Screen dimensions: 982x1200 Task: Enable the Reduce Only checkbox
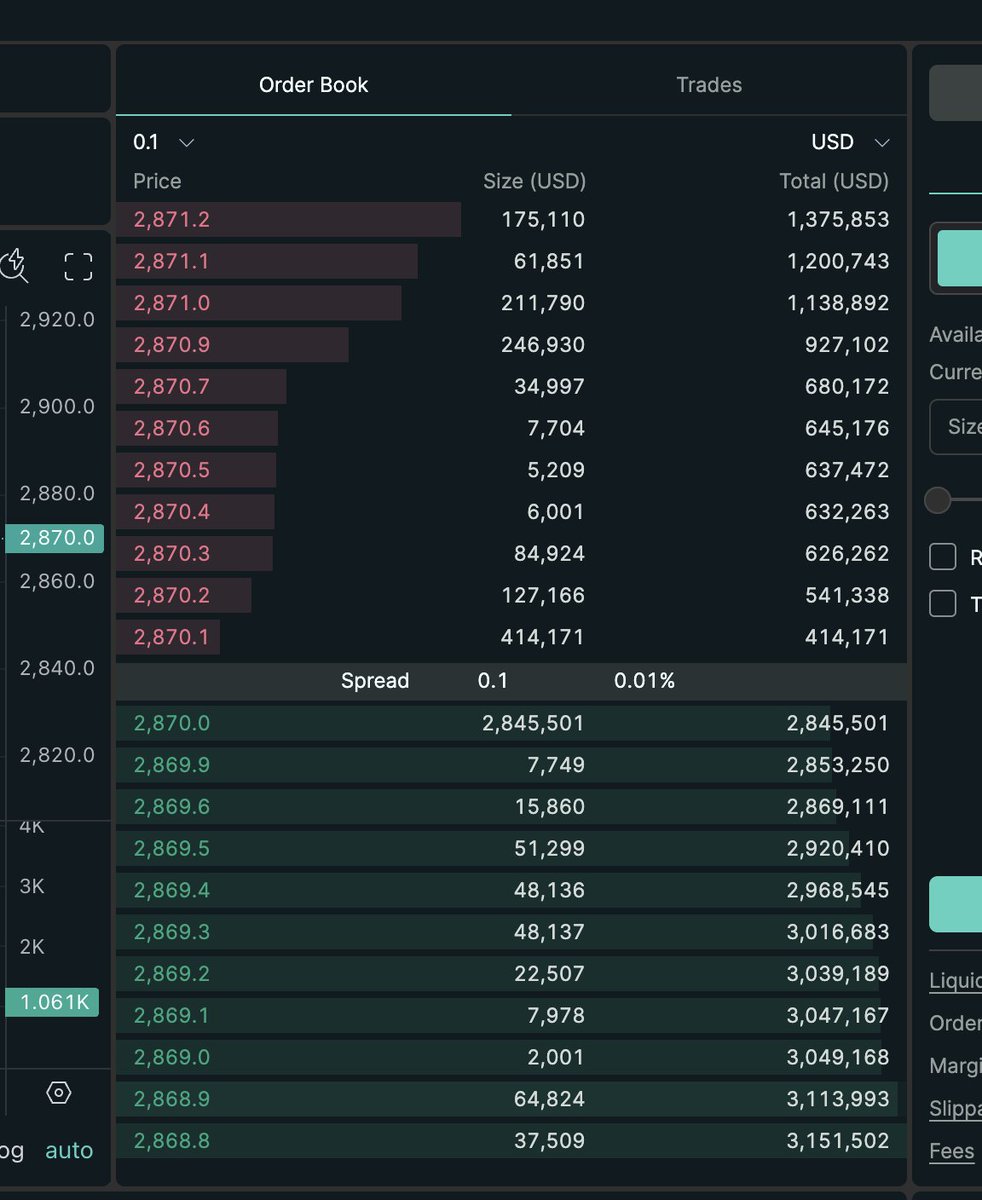[x=942, y=557]
